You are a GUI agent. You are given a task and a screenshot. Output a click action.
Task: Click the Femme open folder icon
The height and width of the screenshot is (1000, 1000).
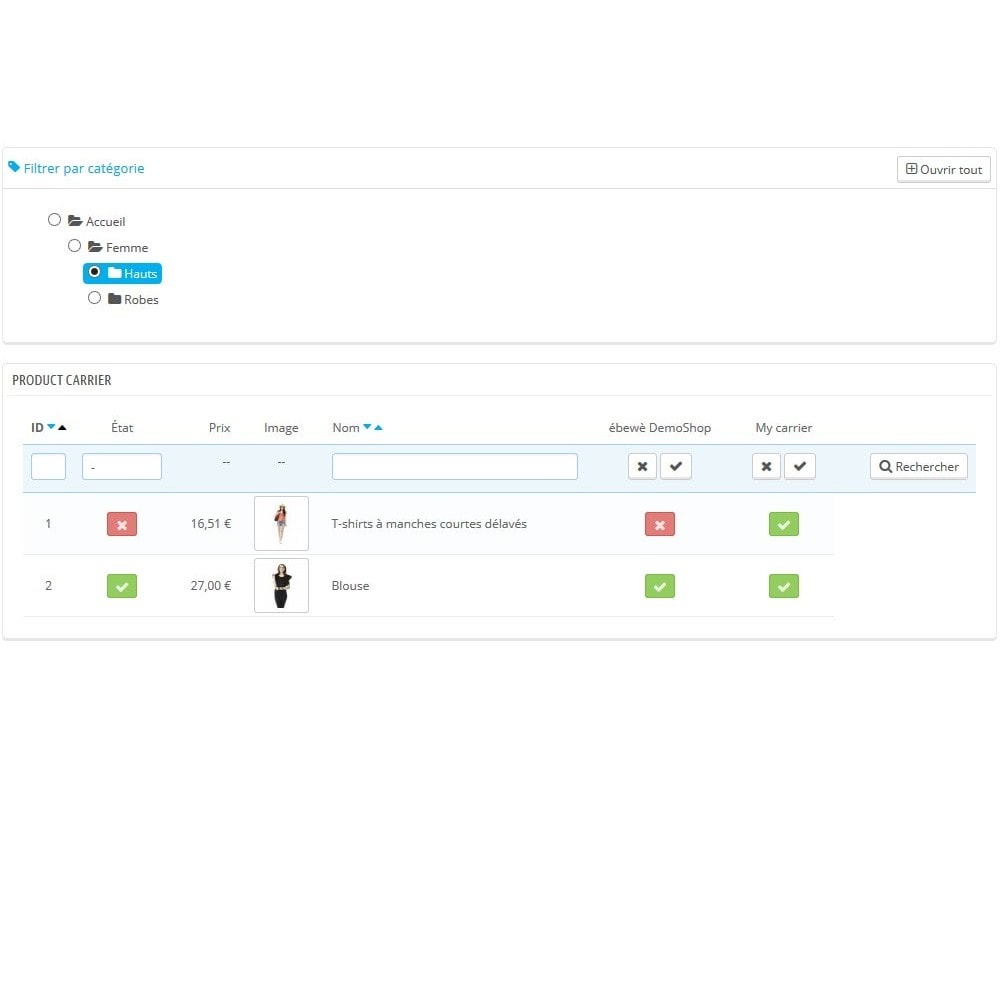95,247
